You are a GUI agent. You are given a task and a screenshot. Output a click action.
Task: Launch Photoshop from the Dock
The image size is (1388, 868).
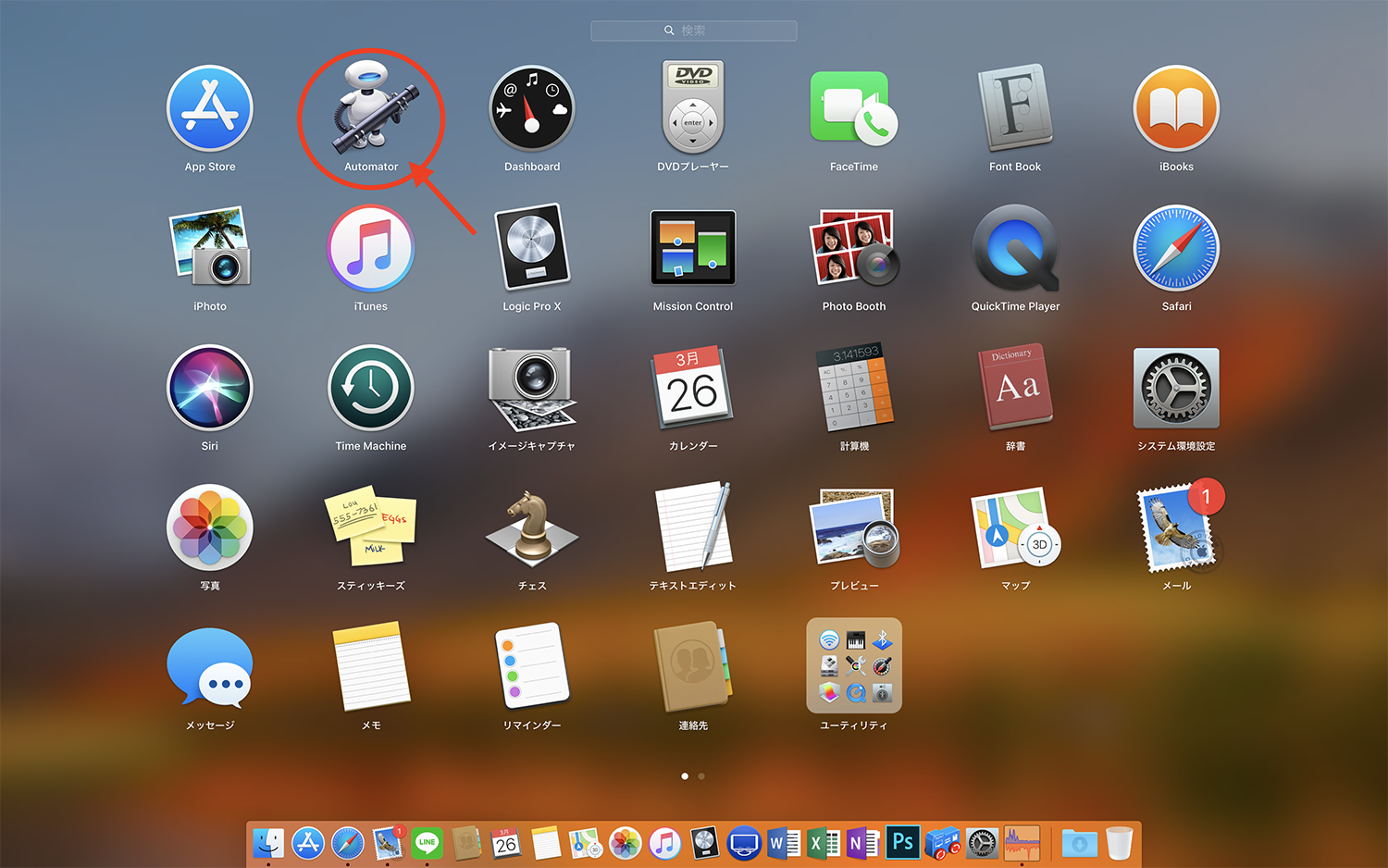tap(903, 842)
